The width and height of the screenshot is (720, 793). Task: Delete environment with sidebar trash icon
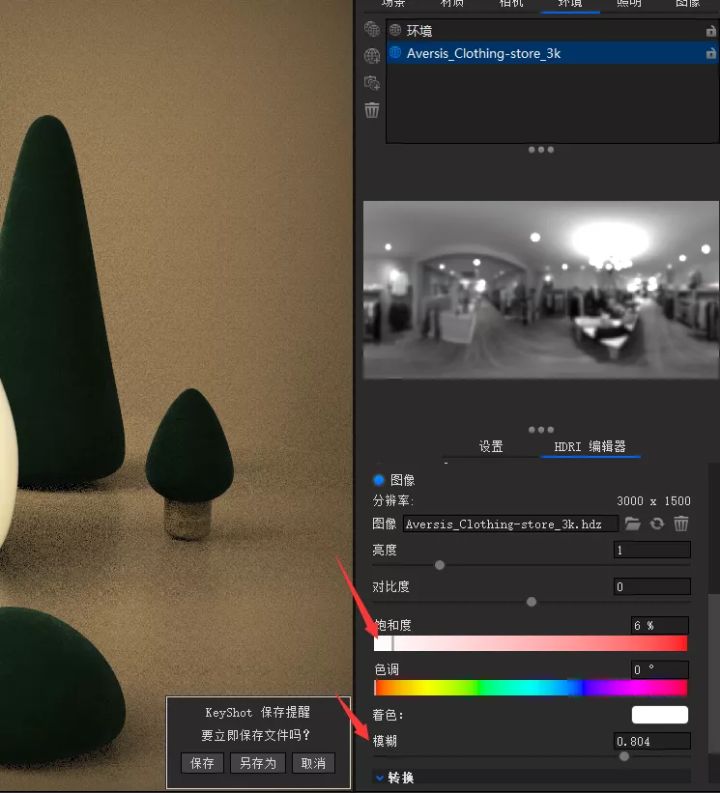click(372, 110)
